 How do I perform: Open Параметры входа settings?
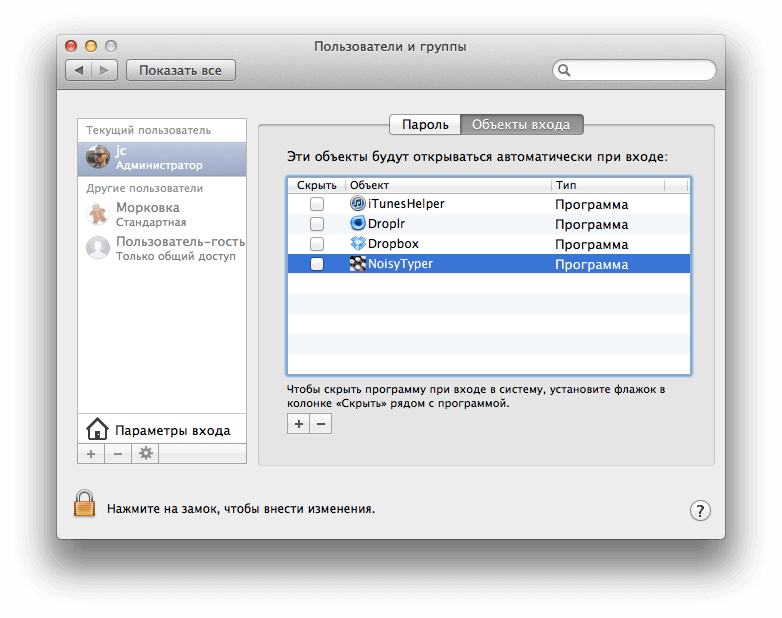click(x=162, y=429)
